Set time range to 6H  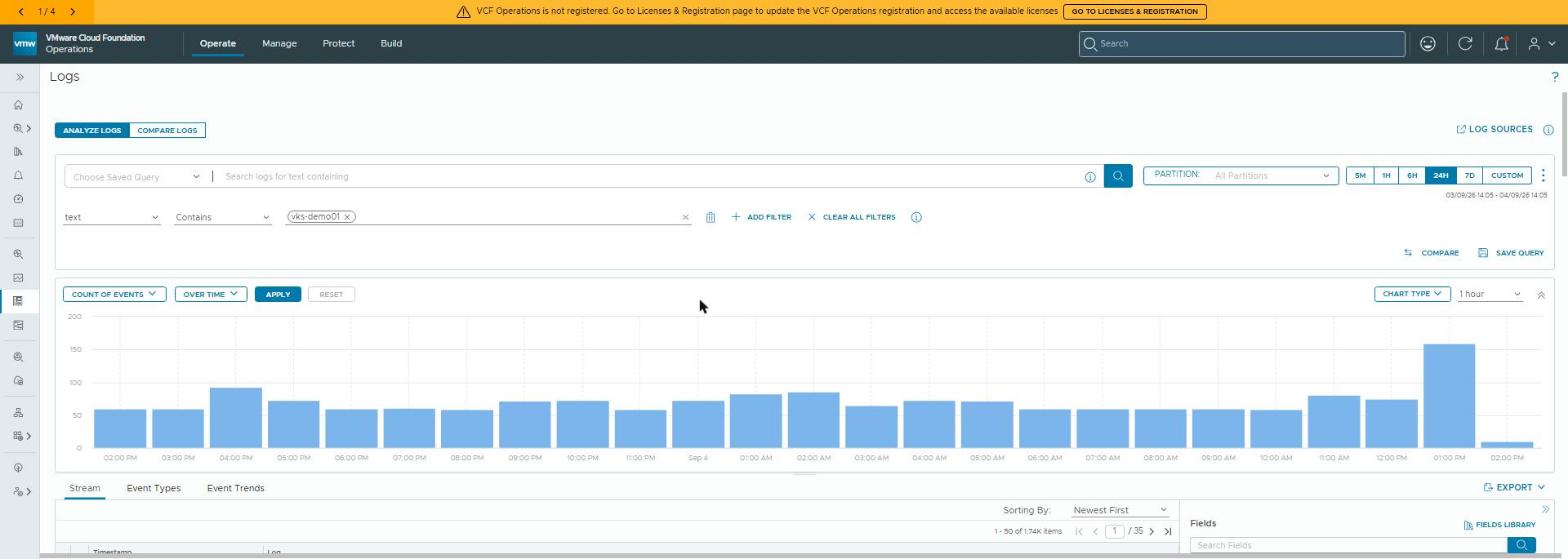click(1412, 175)
